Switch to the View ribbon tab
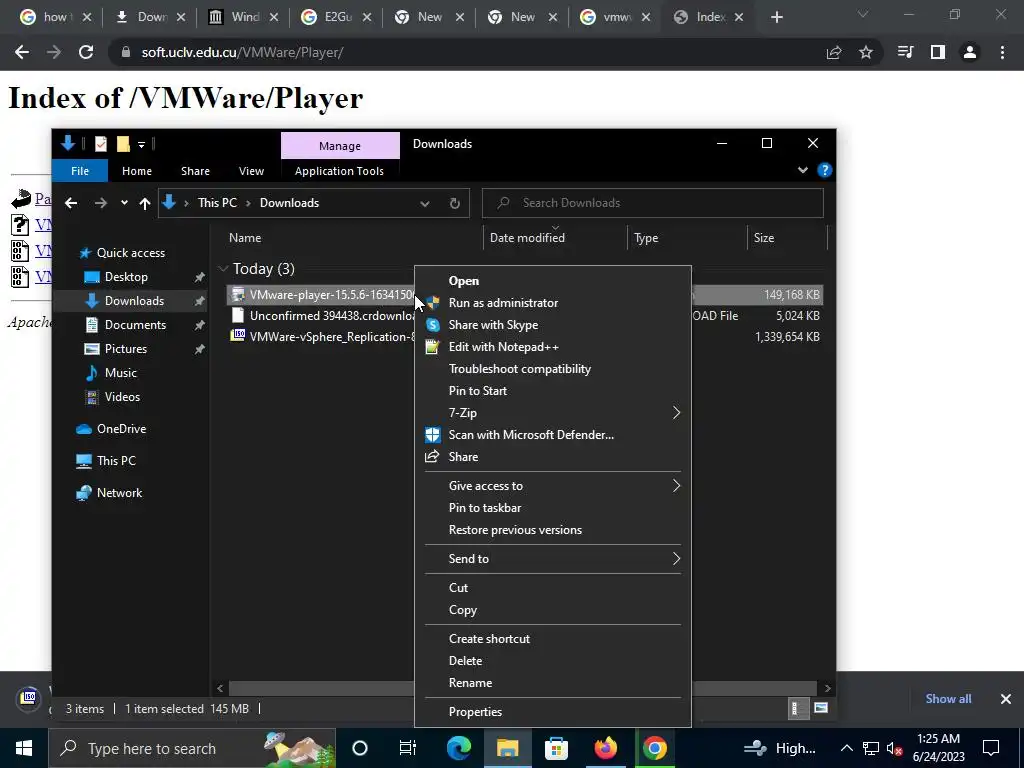The width and height of the screenshot is (1024, 768). click(x=251, y=171)
